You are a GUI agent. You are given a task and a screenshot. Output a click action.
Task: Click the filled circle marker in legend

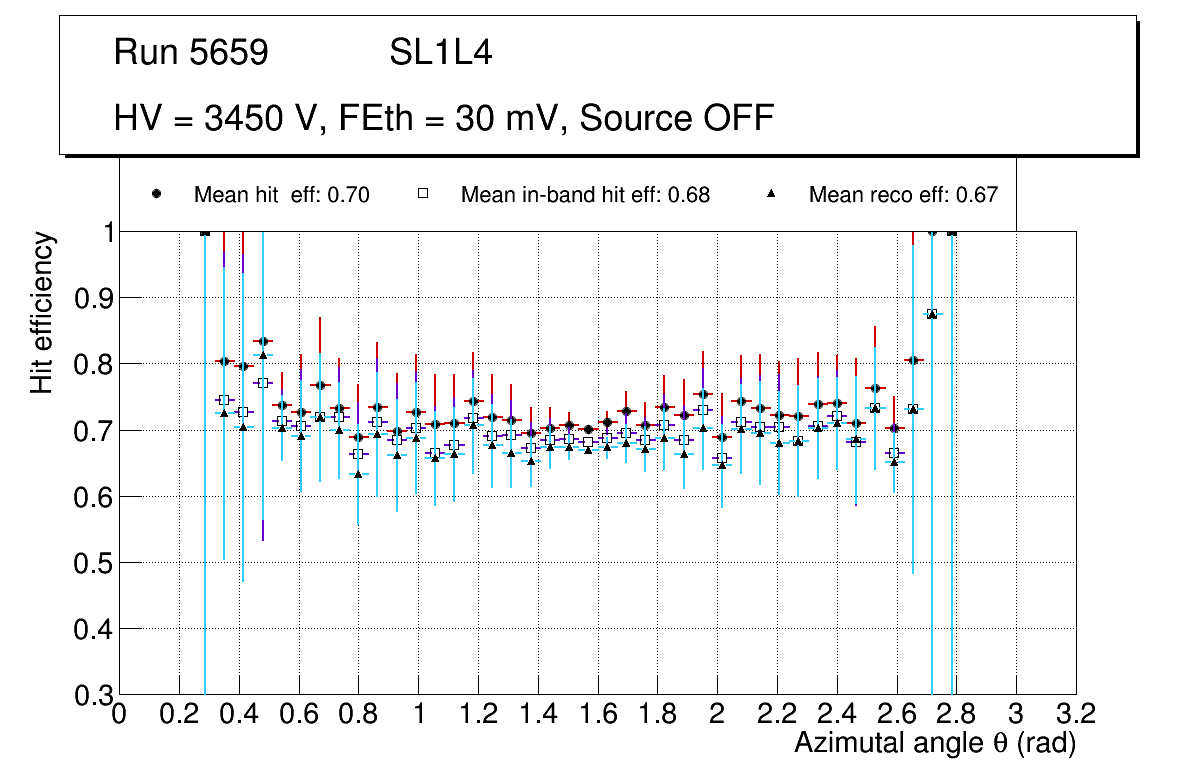(x=156, y=194)
